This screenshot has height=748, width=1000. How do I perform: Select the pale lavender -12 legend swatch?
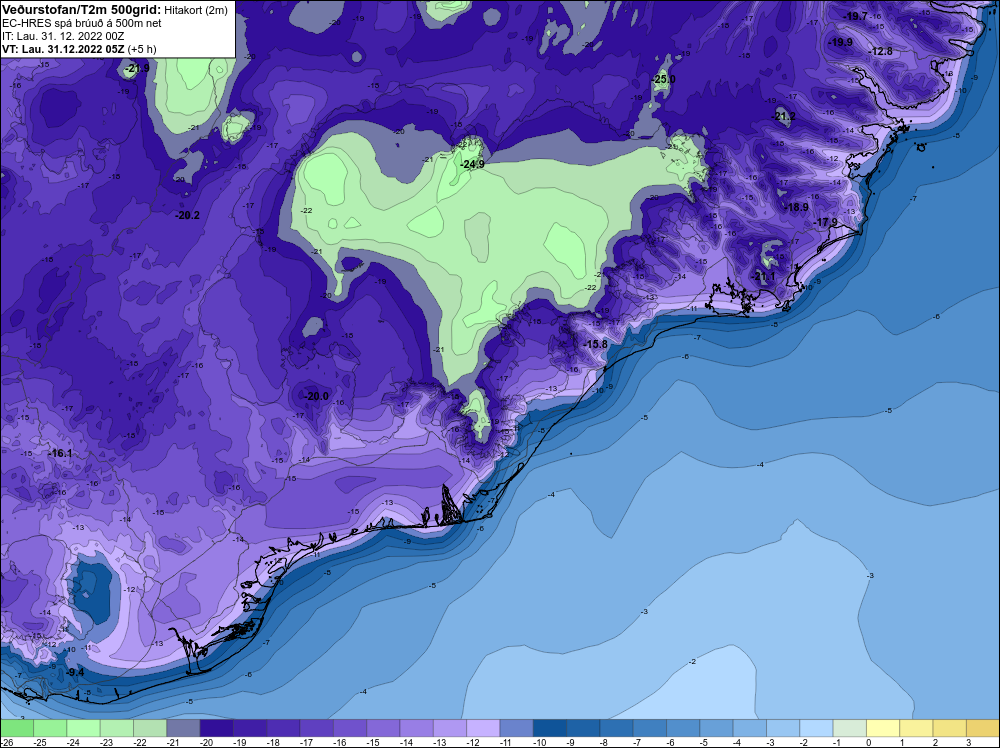click(483, 728)
